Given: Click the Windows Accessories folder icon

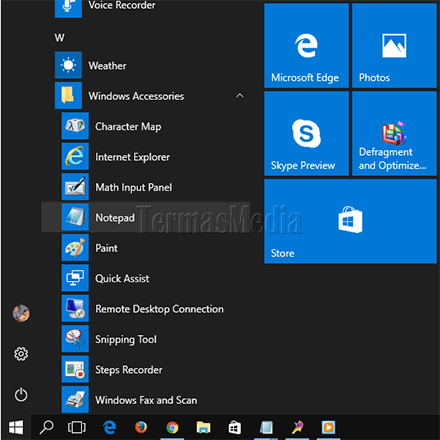Looking at the screenshot, I should point(68,95).
